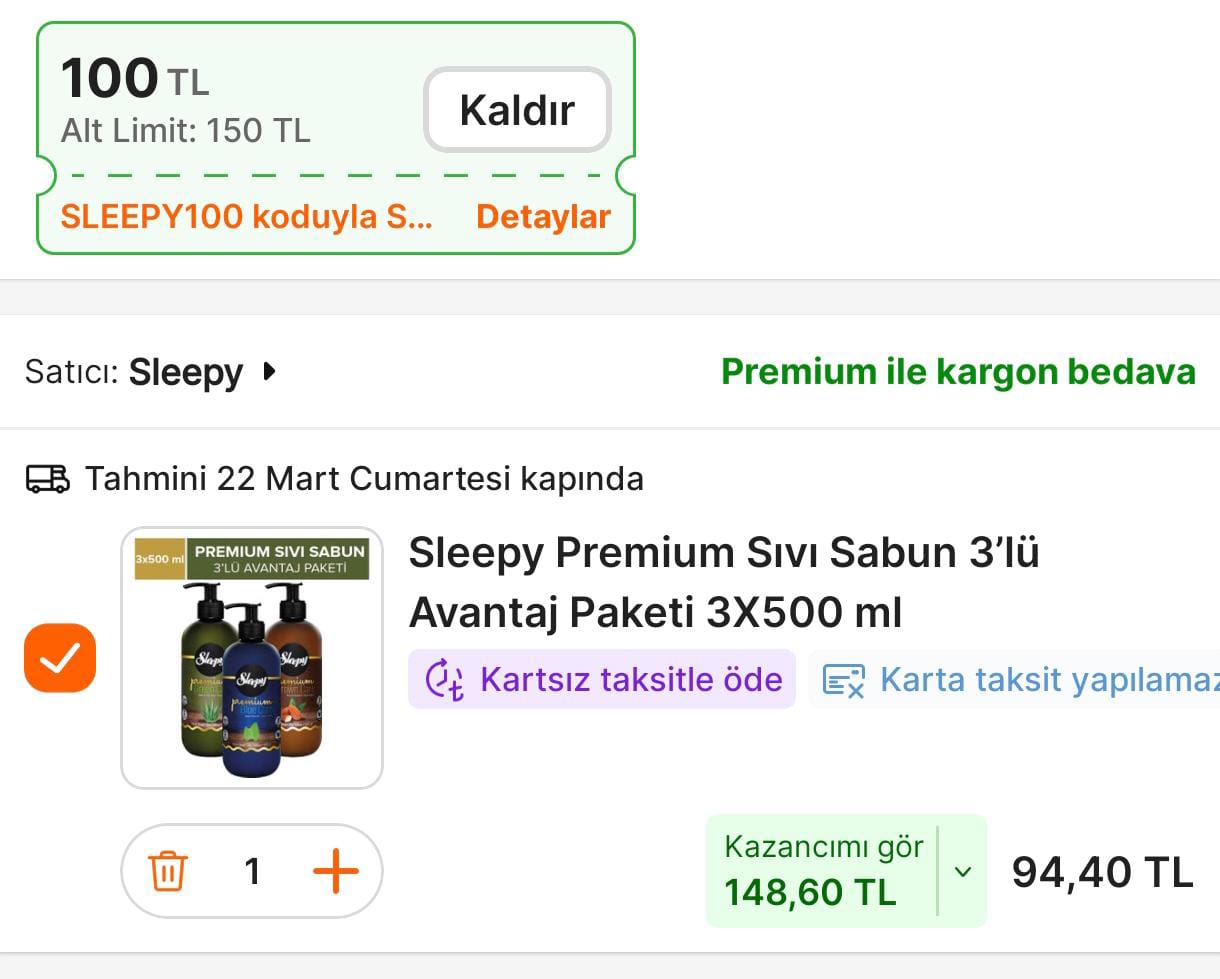Delete the product with the trash icon

(x=167, y=871)
